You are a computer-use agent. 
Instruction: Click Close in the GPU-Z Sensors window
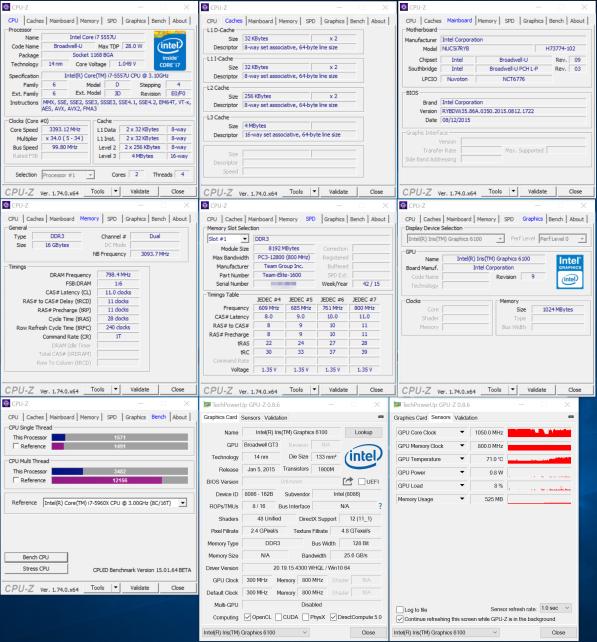(559, 633)
